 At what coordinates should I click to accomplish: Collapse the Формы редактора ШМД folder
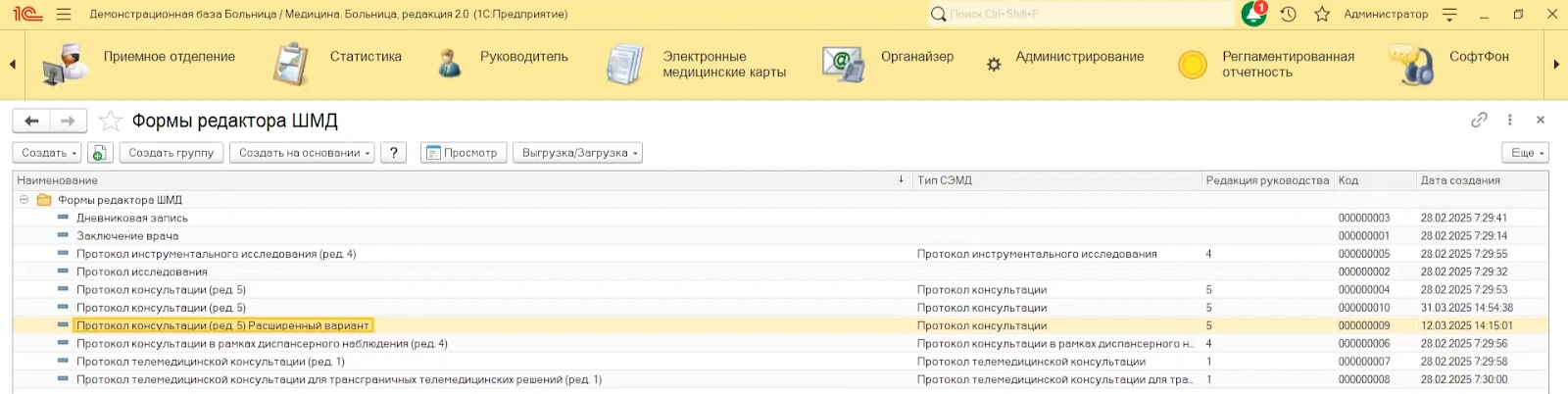click(x=24, y=200)
